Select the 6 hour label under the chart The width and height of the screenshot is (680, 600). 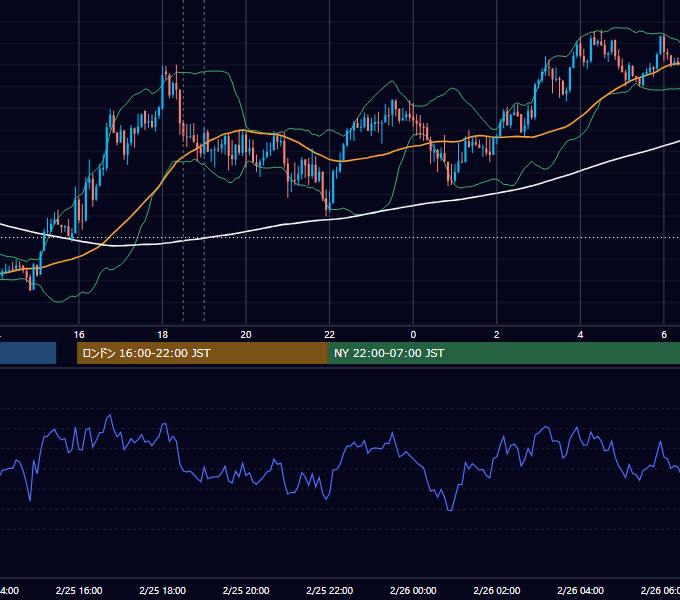click(664, 335)
